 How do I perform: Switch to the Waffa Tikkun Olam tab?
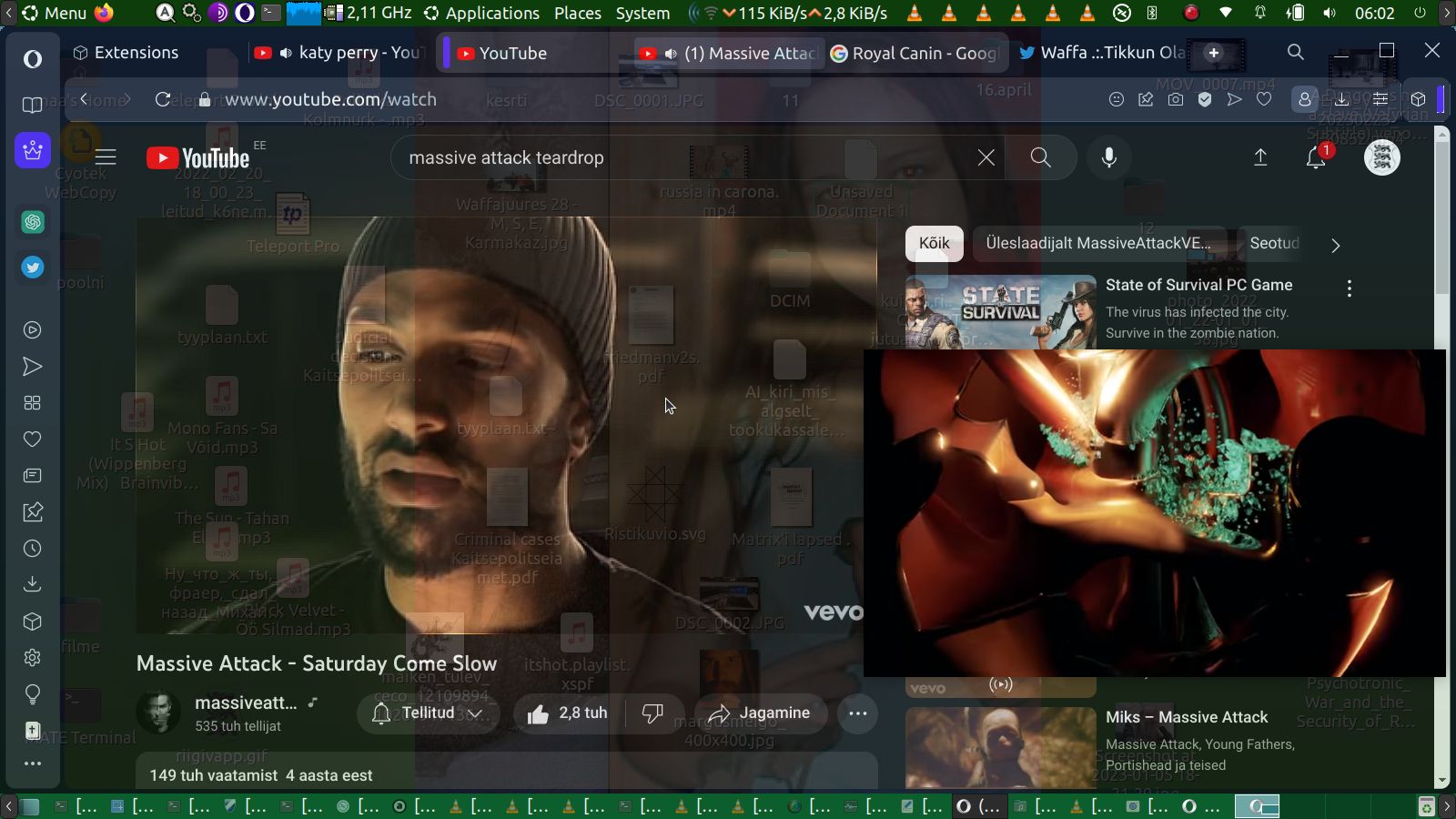point(1100,53)
